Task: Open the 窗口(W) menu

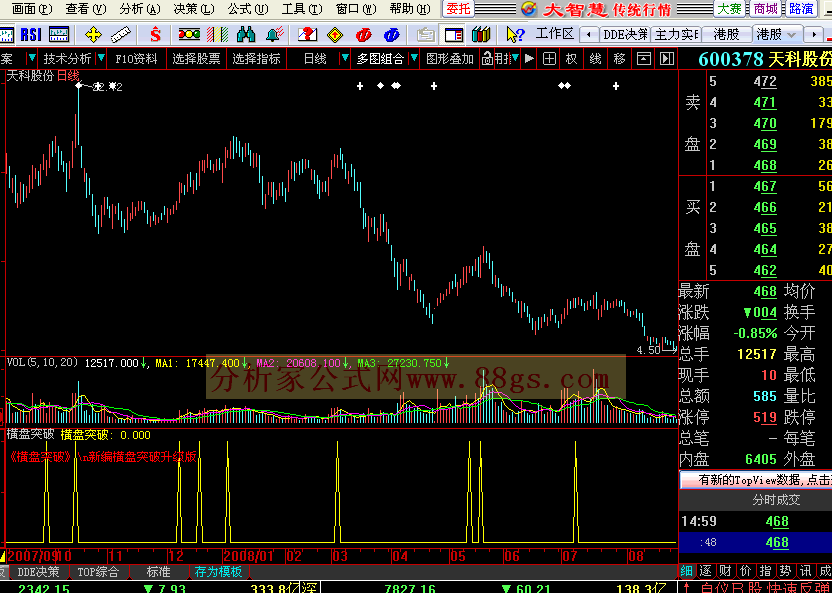Action: click(x=356, y=8)
